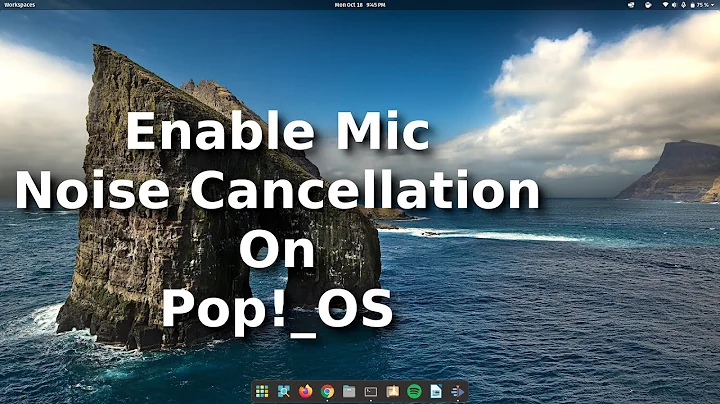The width and height of the screenshot is (720, 404).
Task: Click the speaker volume icon
Action: [674, 5]
